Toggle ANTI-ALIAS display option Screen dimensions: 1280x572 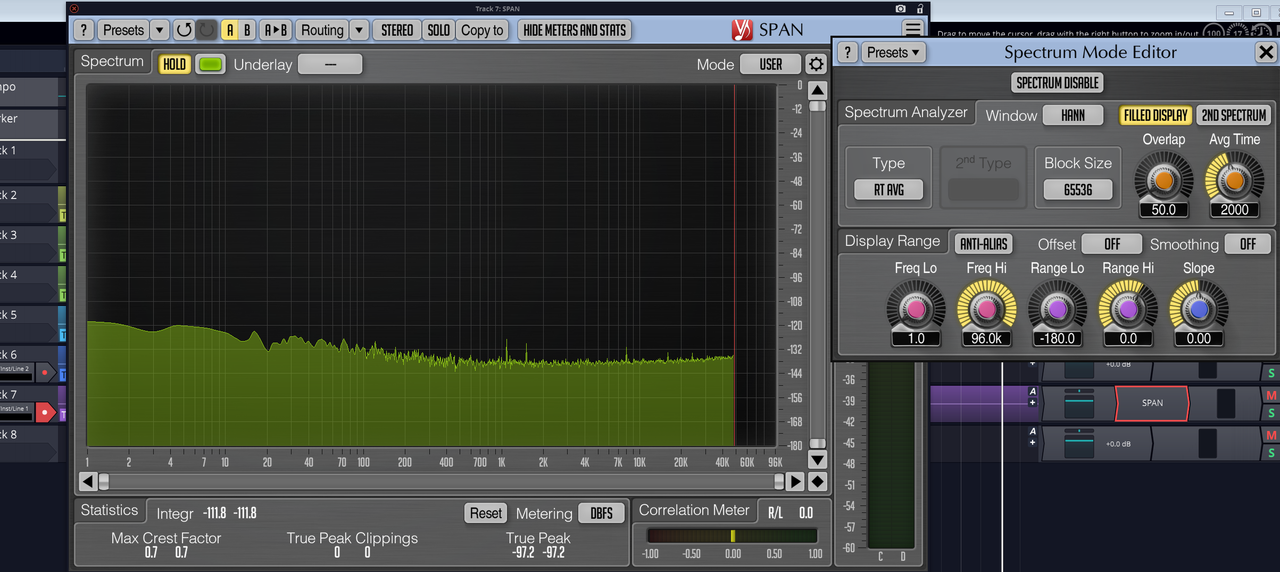point(984,244)
